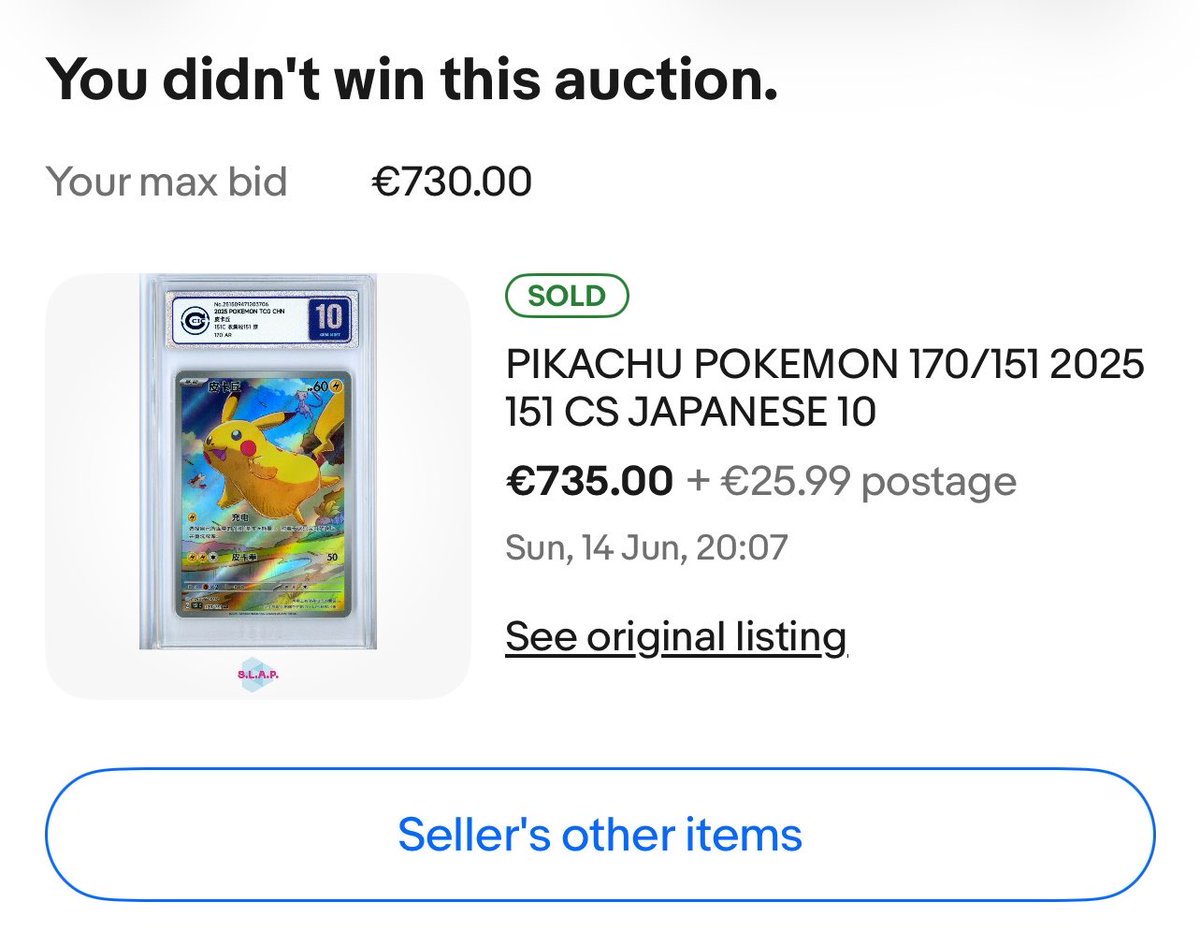Tap the green SOLD badge
1200x931 pixels.
[567, 296]
